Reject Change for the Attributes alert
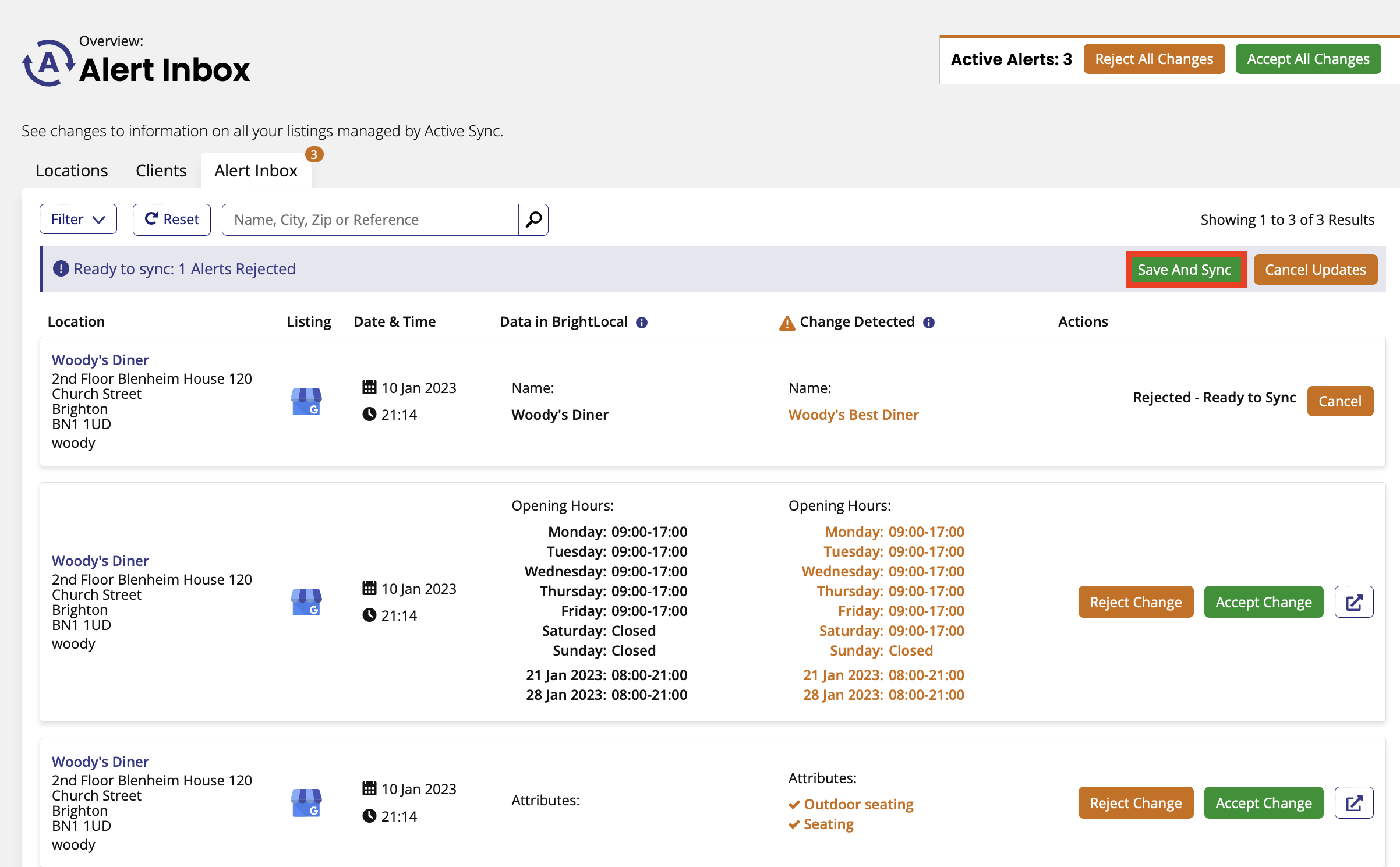This screenshot has height=867, width=1400. (1136, 803)
